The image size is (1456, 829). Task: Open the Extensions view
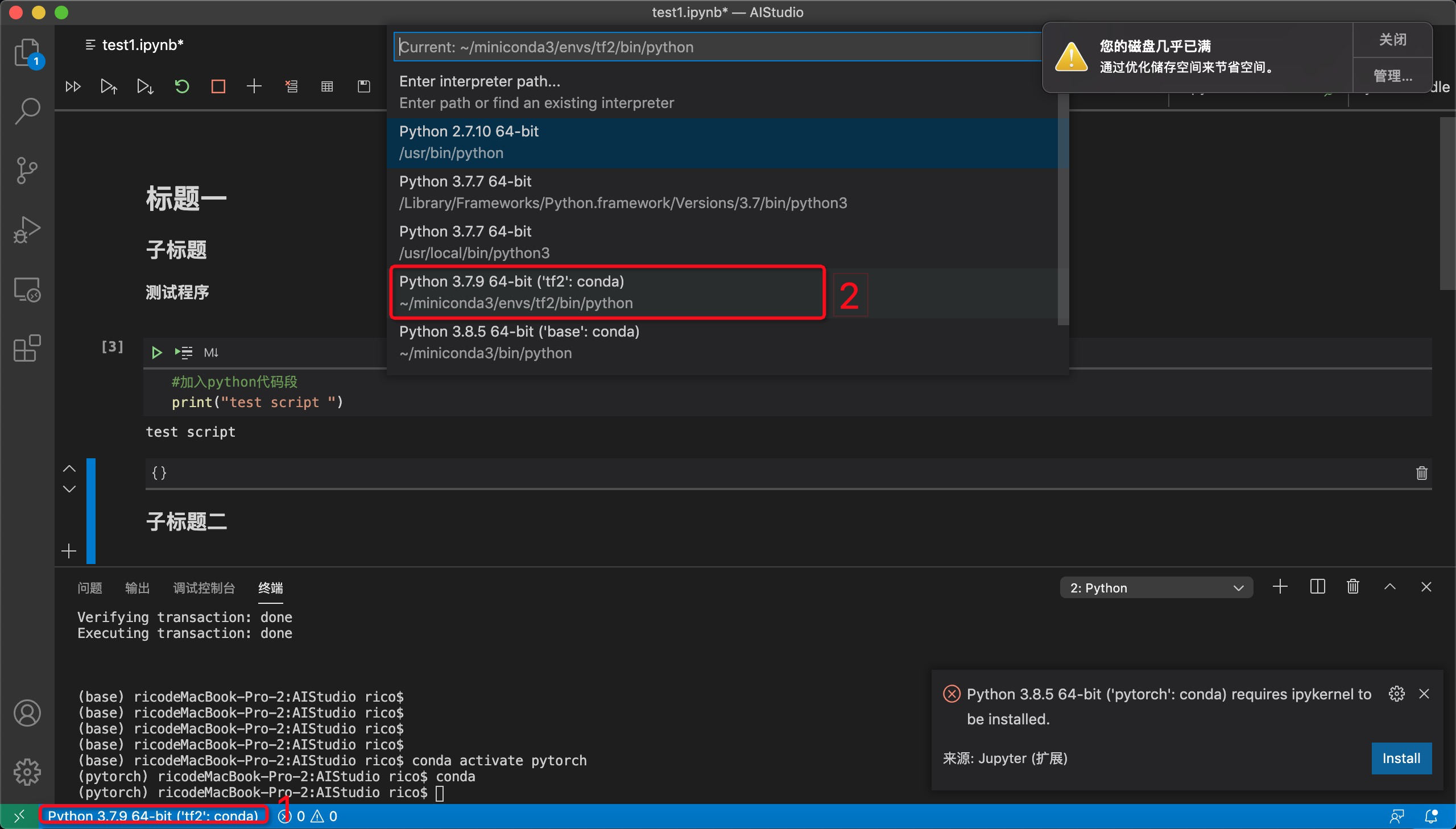[27, 348]
